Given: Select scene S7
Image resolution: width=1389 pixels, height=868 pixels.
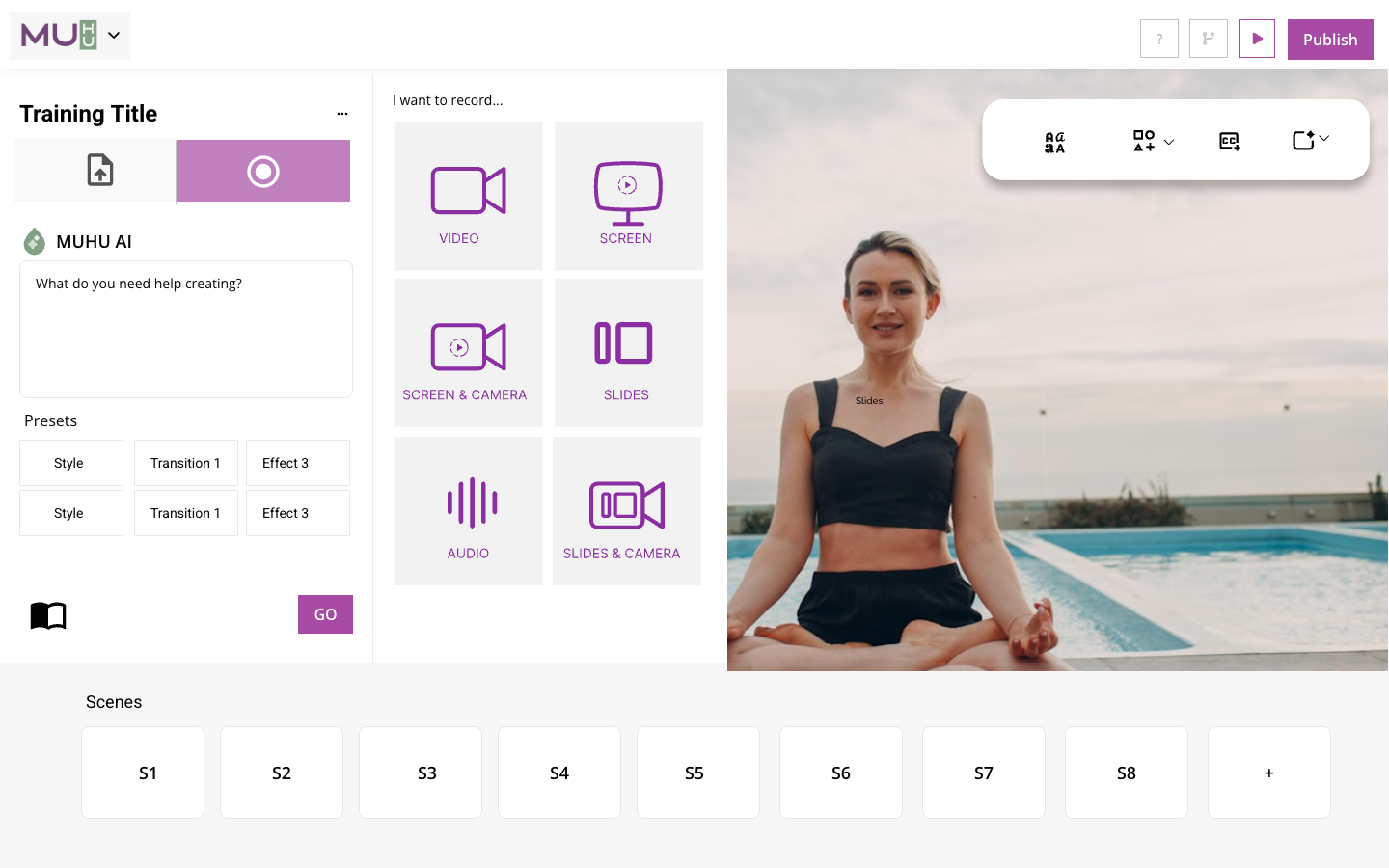Looking at the screenshot, I should coord(984,773).
